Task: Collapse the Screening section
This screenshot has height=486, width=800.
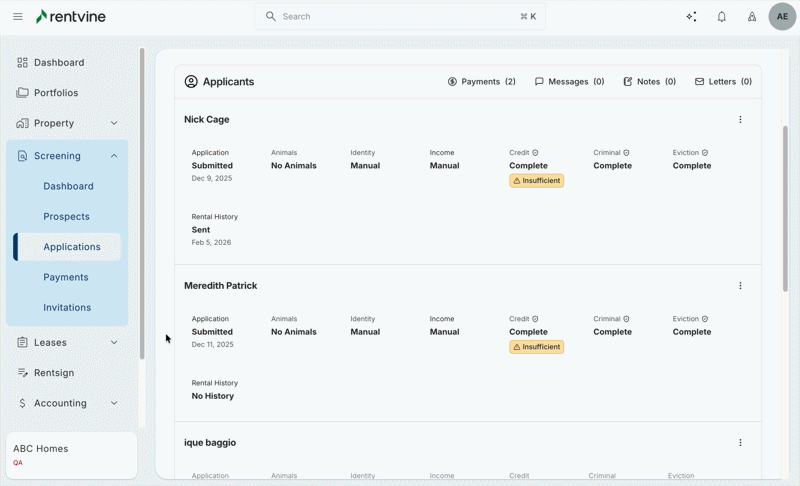Action: click(114, 156)
